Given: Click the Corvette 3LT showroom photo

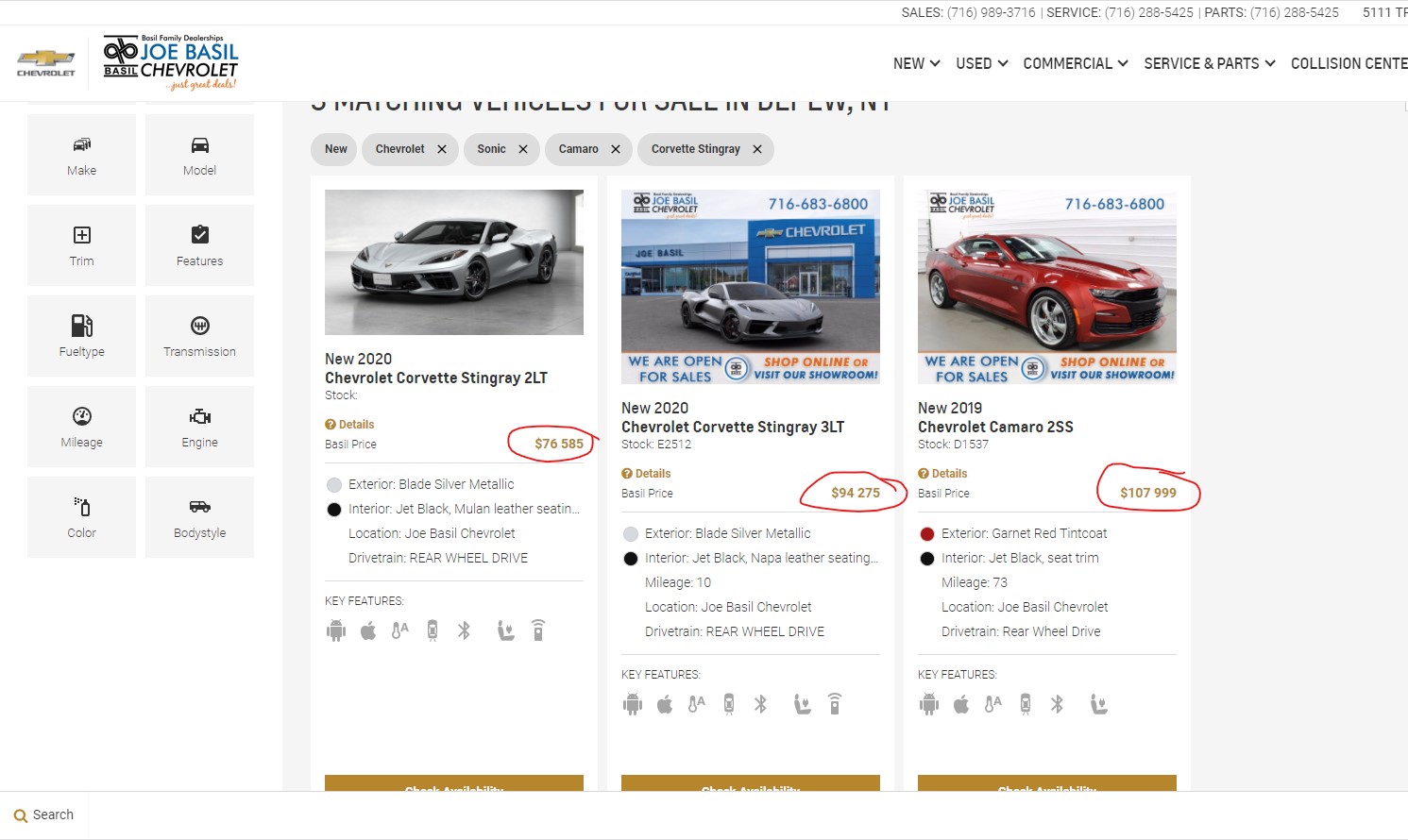Looking at the screenshot, I should [751, 287].
